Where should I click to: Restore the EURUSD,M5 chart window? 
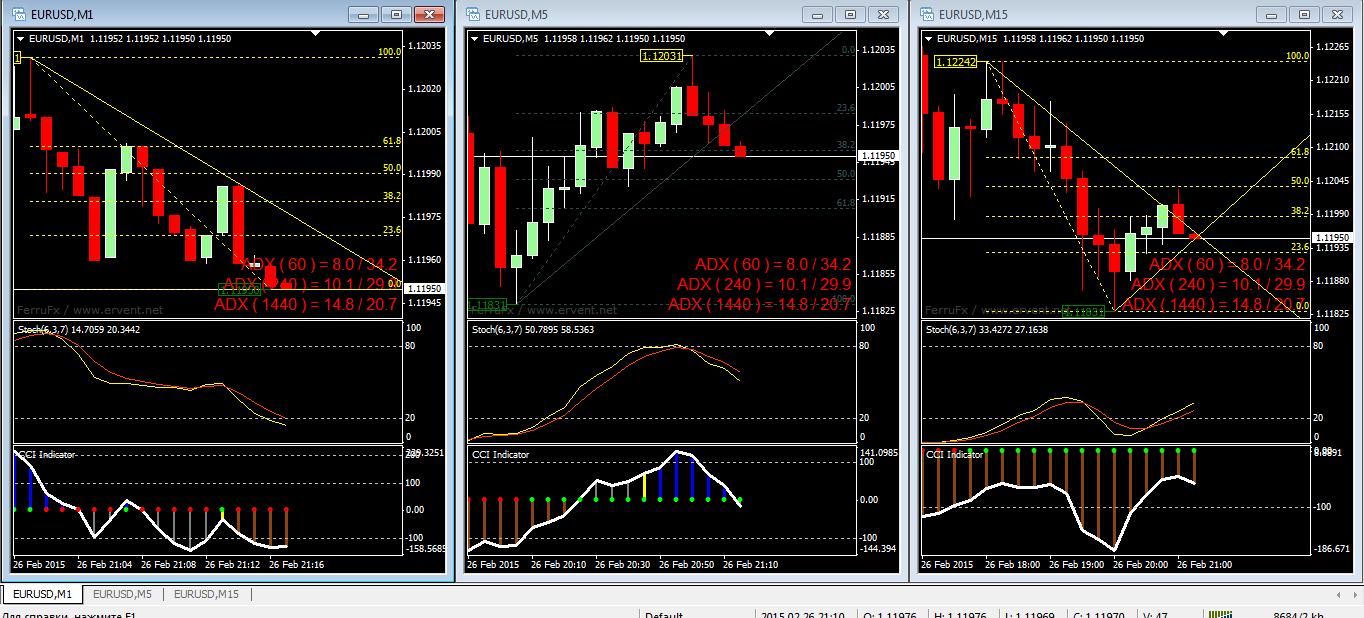(850, 14)
